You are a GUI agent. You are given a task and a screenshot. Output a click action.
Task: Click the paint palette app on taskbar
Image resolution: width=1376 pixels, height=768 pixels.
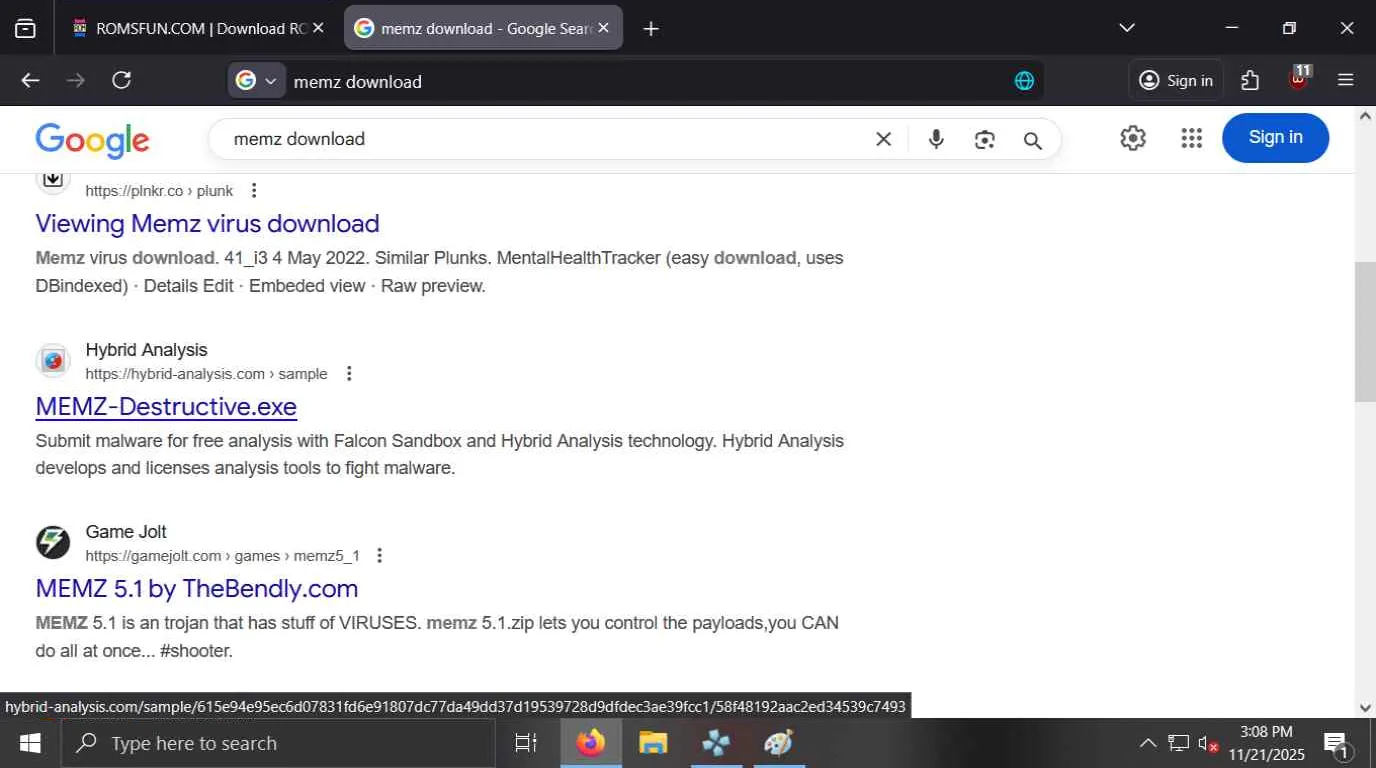tap(778, 743)
